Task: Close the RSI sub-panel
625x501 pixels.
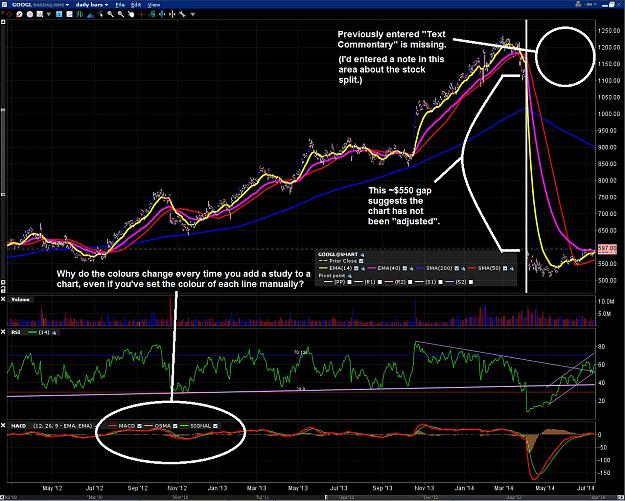Action: coord(3,332)
